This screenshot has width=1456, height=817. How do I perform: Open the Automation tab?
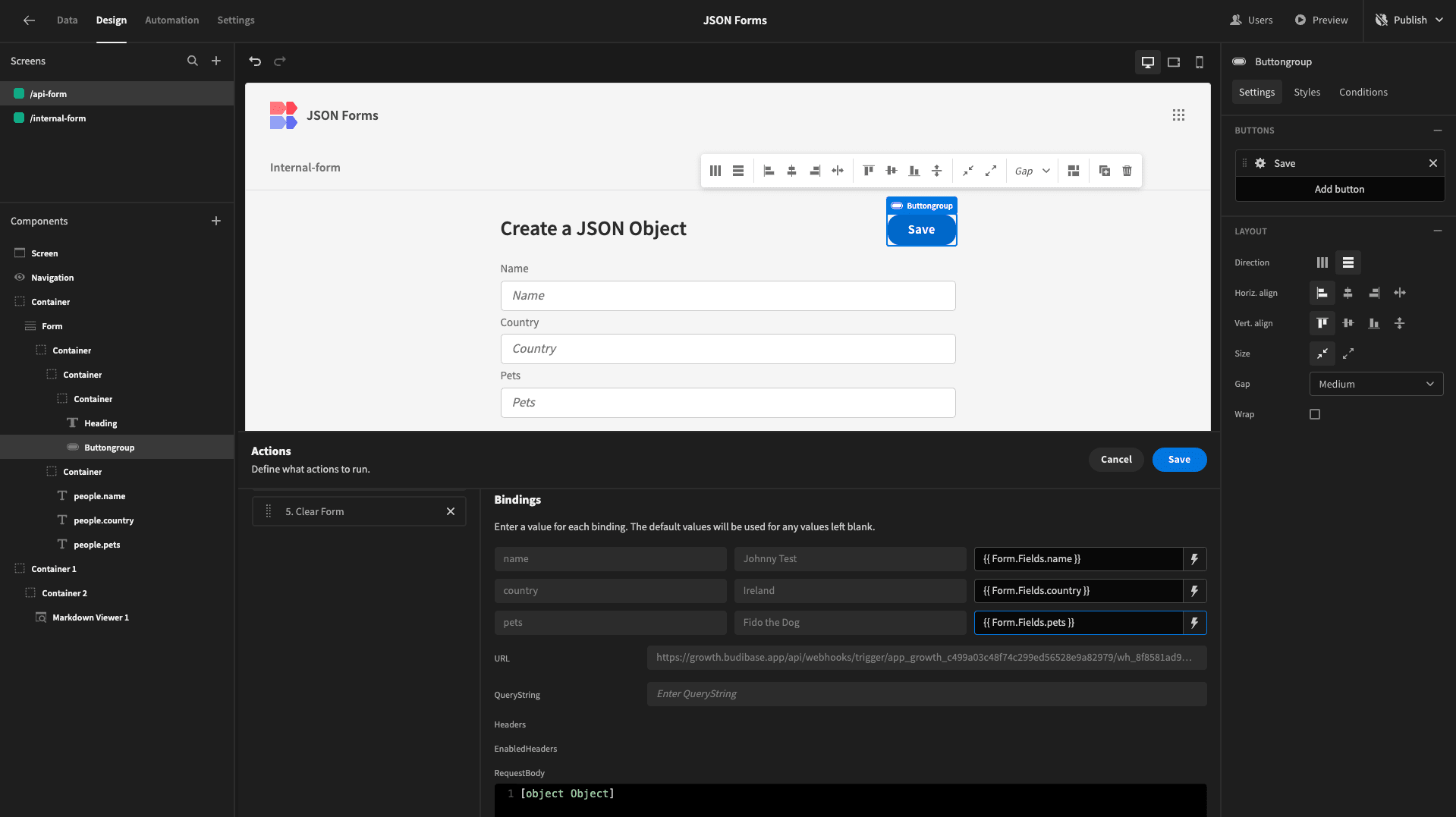172,20
